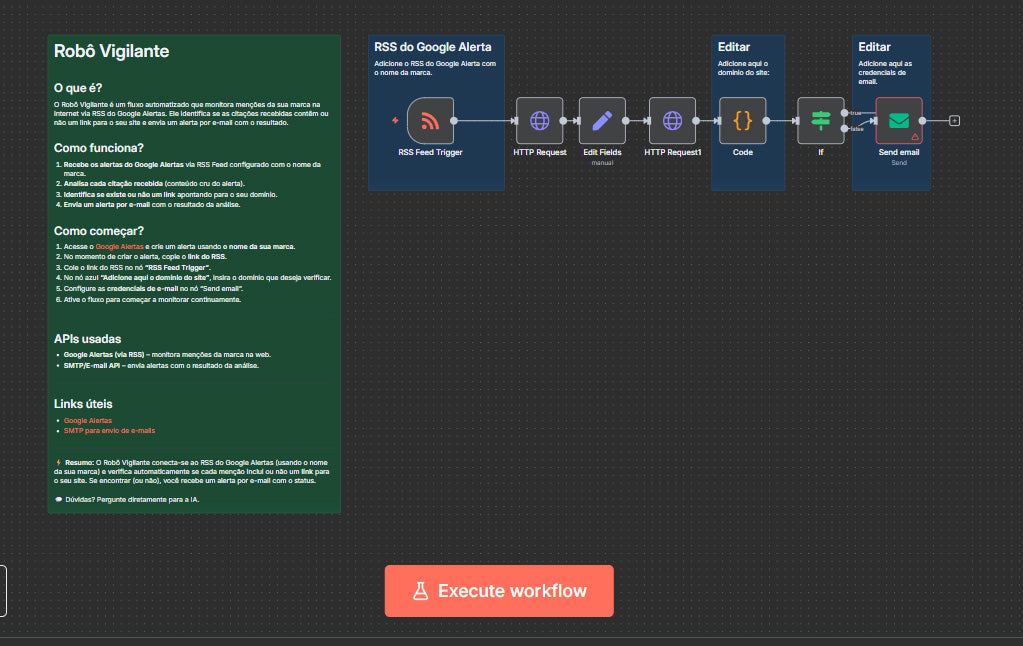1023x646 pixels.
Task: Select the Robô Vigilante sticky note title
Action: point(111,51)
